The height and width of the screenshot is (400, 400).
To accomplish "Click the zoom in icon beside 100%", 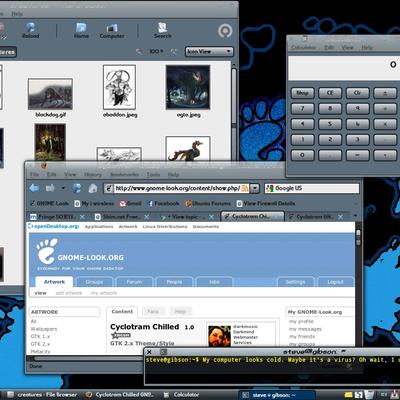I will point(174,51).
